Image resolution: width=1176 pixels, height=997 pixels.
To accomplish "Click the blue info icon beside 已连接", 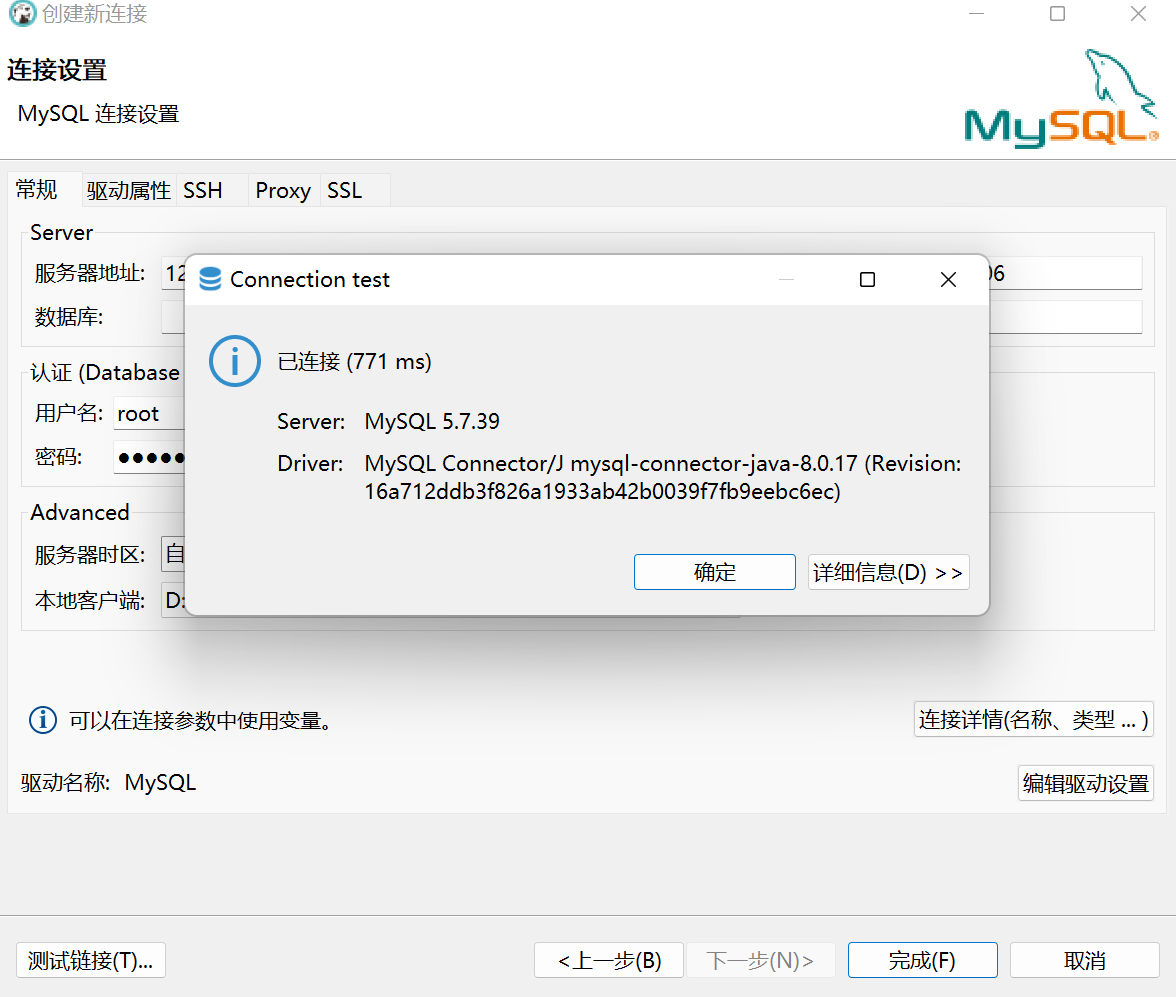I will point(235,361).
